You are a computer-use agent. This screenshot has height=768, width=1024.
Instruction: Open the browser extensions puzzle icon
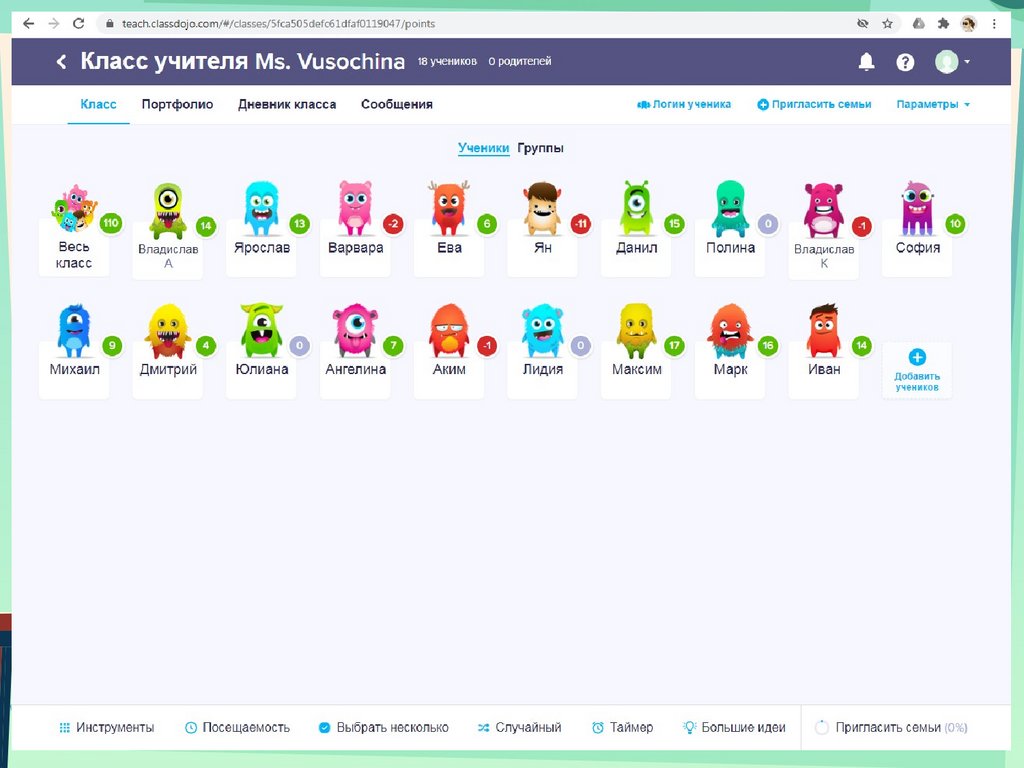pyautogui.click(x=943, y=24)
